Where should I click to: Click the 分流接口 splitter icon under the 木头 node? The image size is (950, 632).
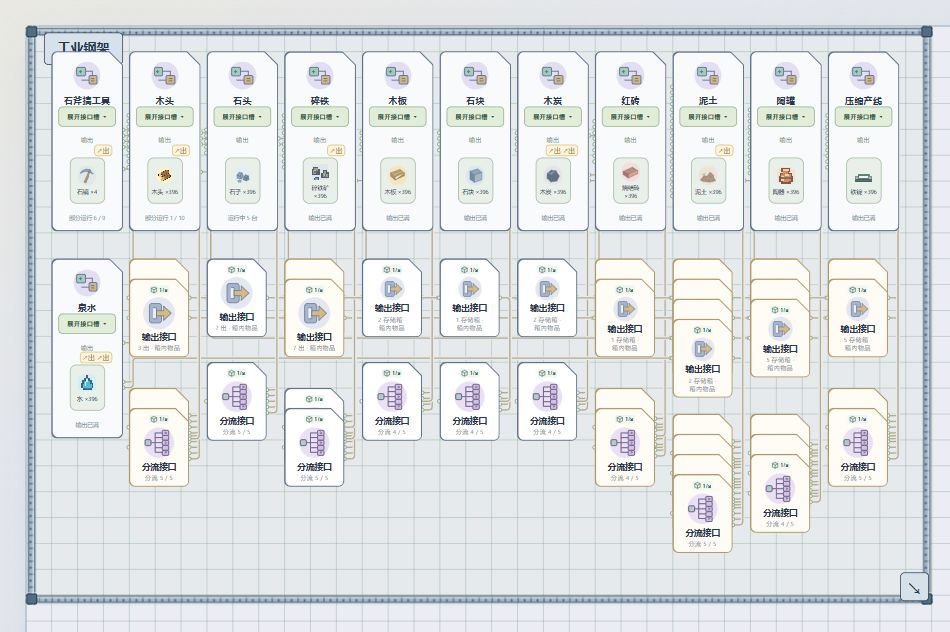click(x=159, y=444)
